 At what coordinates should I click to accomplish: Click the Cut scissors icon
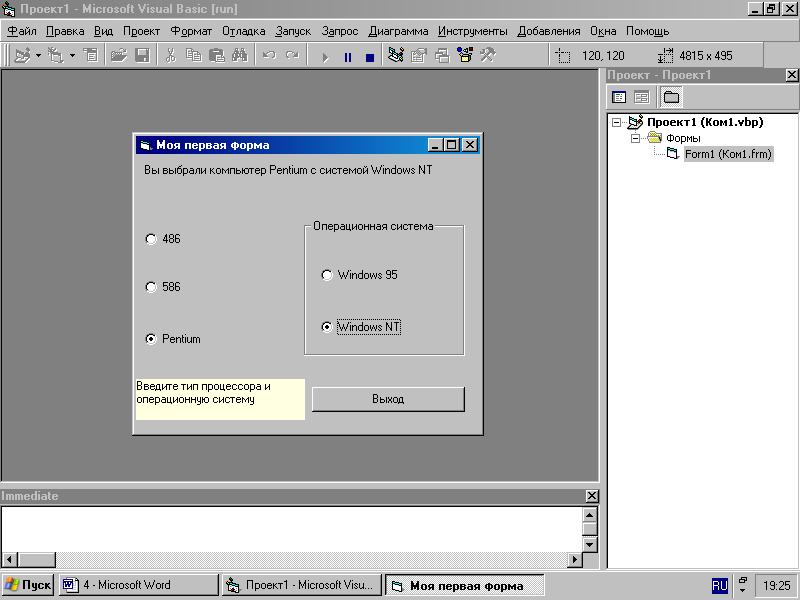click(x=170, y=55)
